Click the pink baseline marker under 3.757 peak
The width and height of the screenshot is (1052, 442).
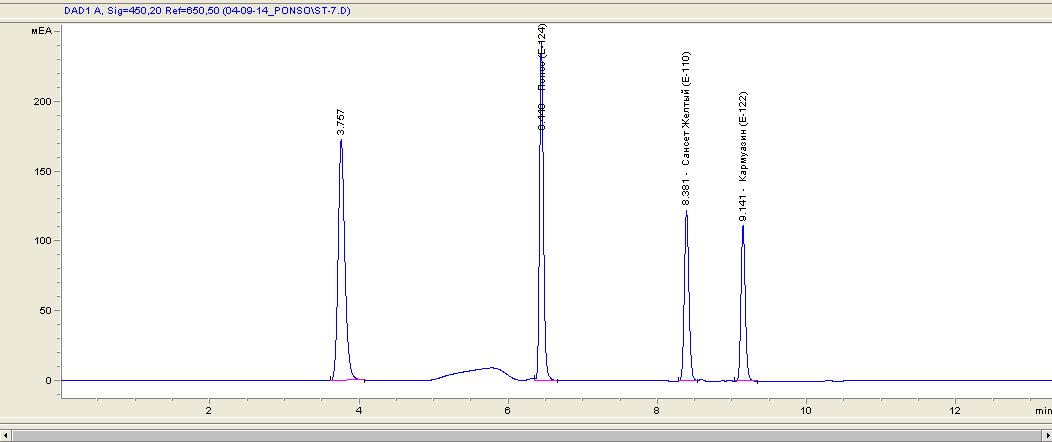coord(347,380)
